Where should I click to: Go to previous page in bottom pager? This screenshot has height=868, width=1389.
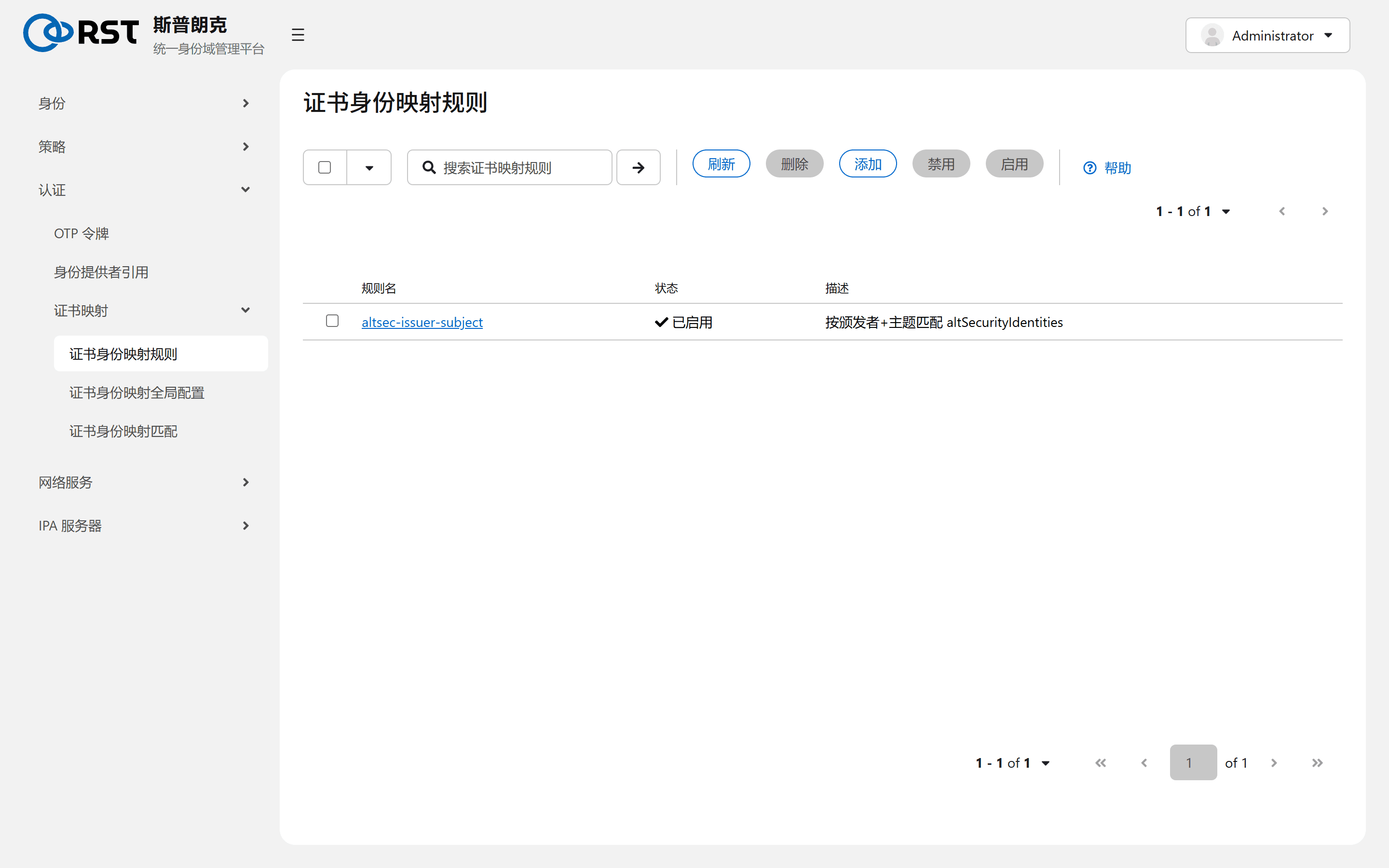pyautogui.click(x=1144, y=763)
